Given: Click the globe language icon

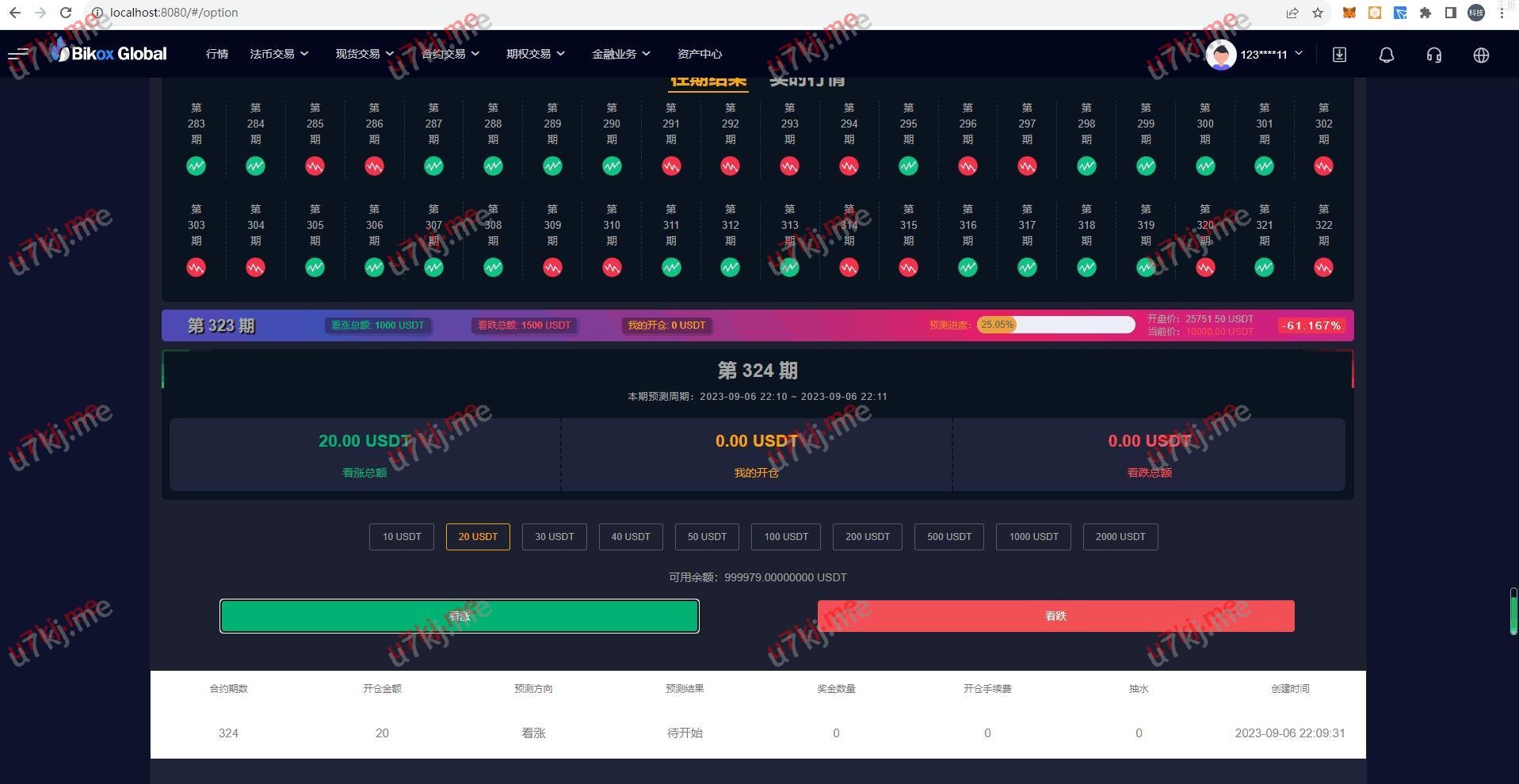Looking at the screenshot, I should (1480, 55).
